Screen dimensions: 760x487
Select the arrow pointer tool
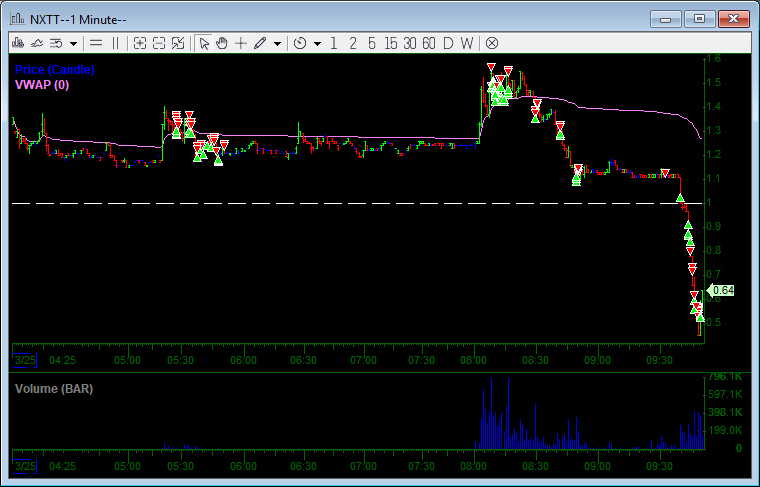pyautogui.click(x=204, y=44)
